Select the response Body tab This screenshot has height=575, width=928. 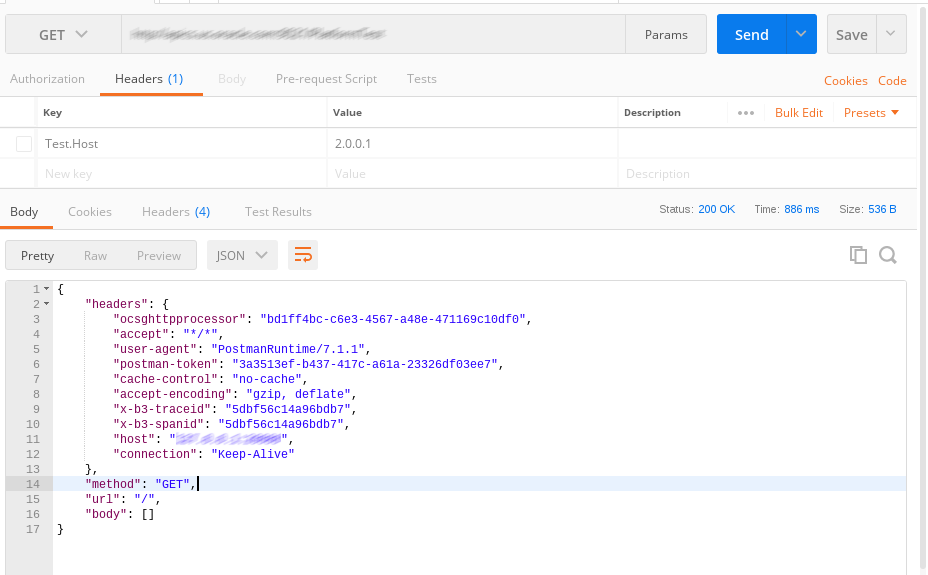click(x=24, y=212)
